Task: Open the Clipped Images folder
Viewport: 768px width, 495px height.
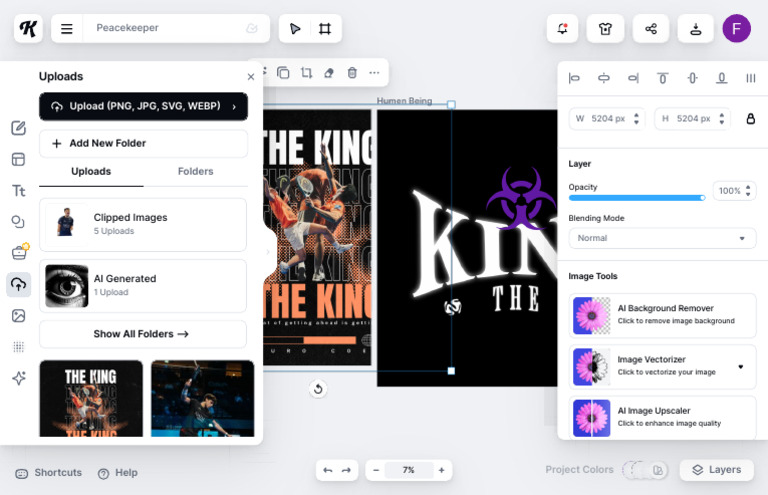Action: coord(143,225)
